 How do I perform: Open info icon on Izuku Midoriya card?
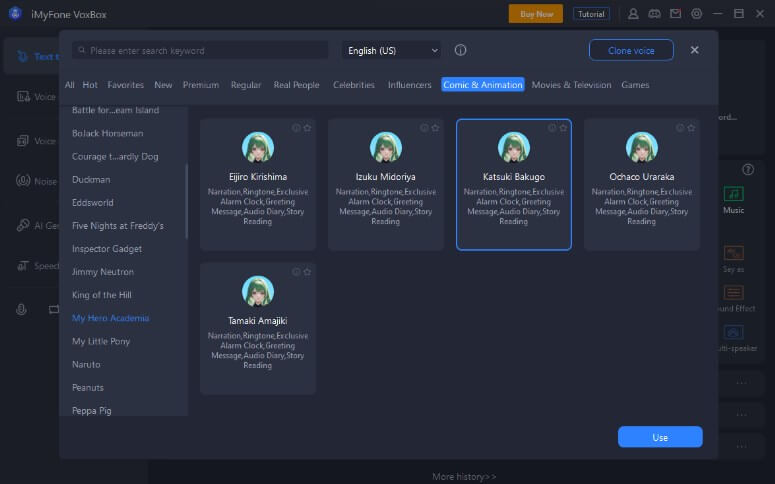pos(424,128)
